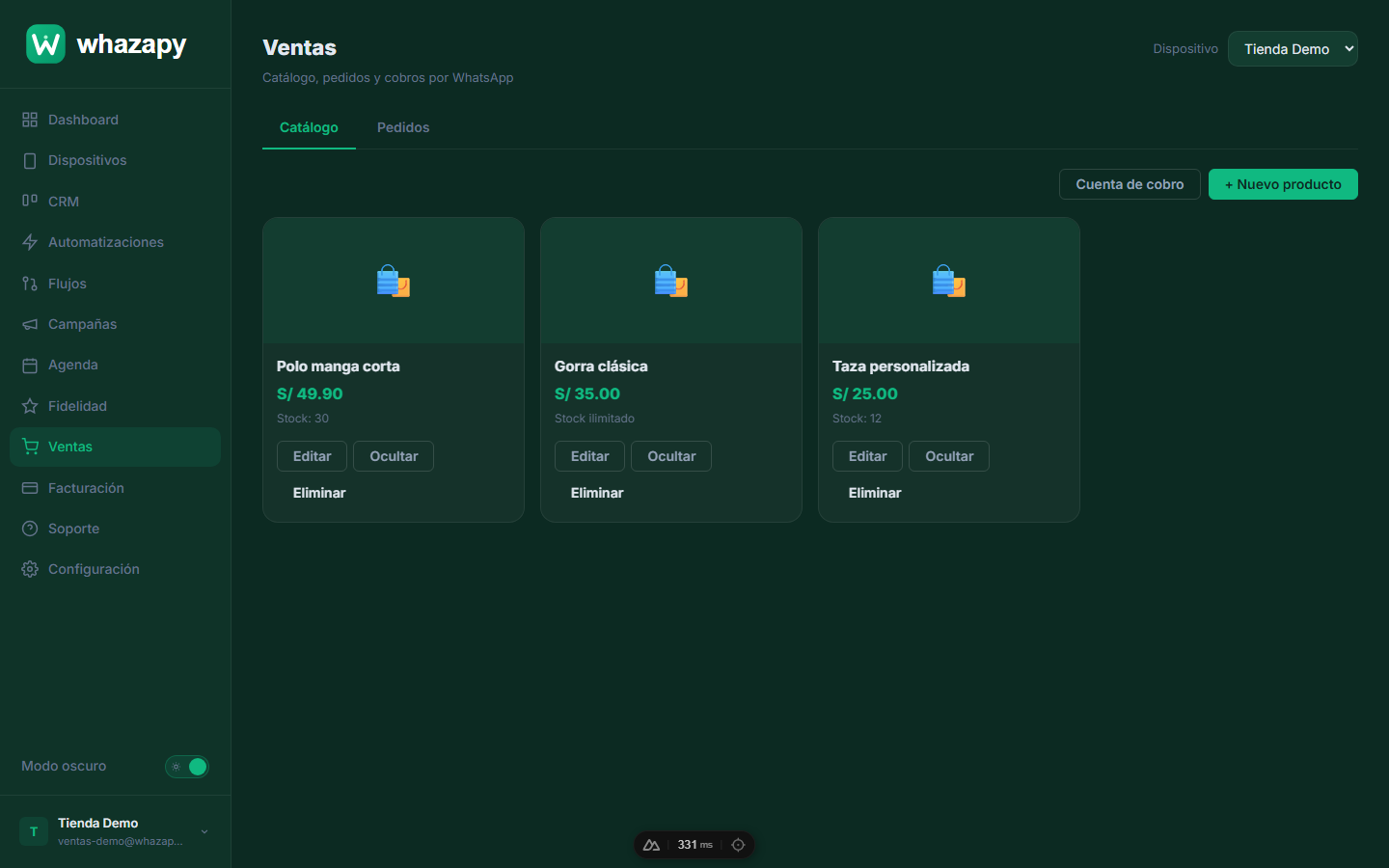
Task: Click the Ventas page heading
Action: (x=299, y=47)
